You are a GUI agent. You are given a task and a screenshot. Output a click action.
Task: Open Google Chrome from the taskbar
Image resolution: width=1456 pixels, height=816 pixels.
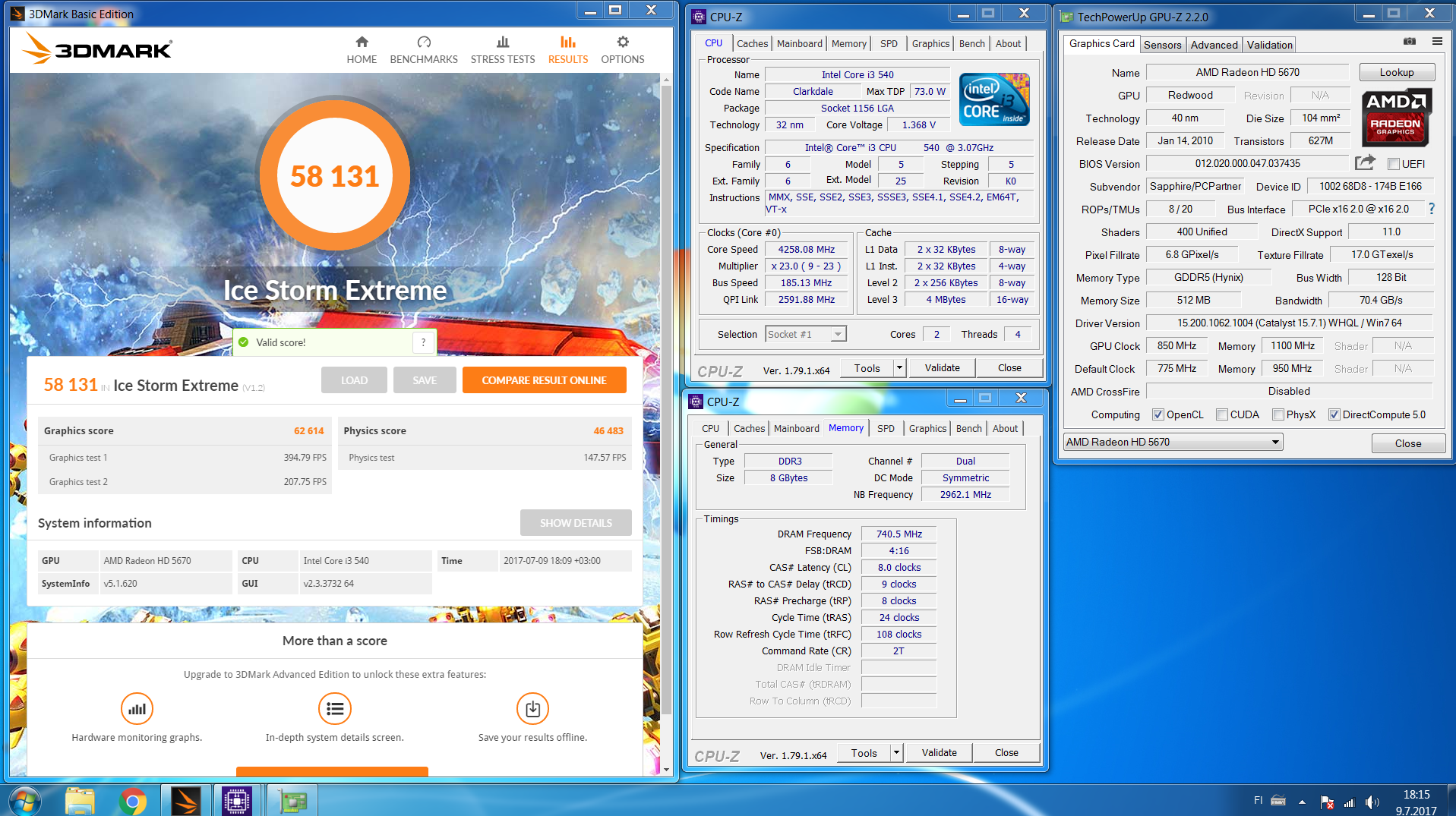coord(132,802)
